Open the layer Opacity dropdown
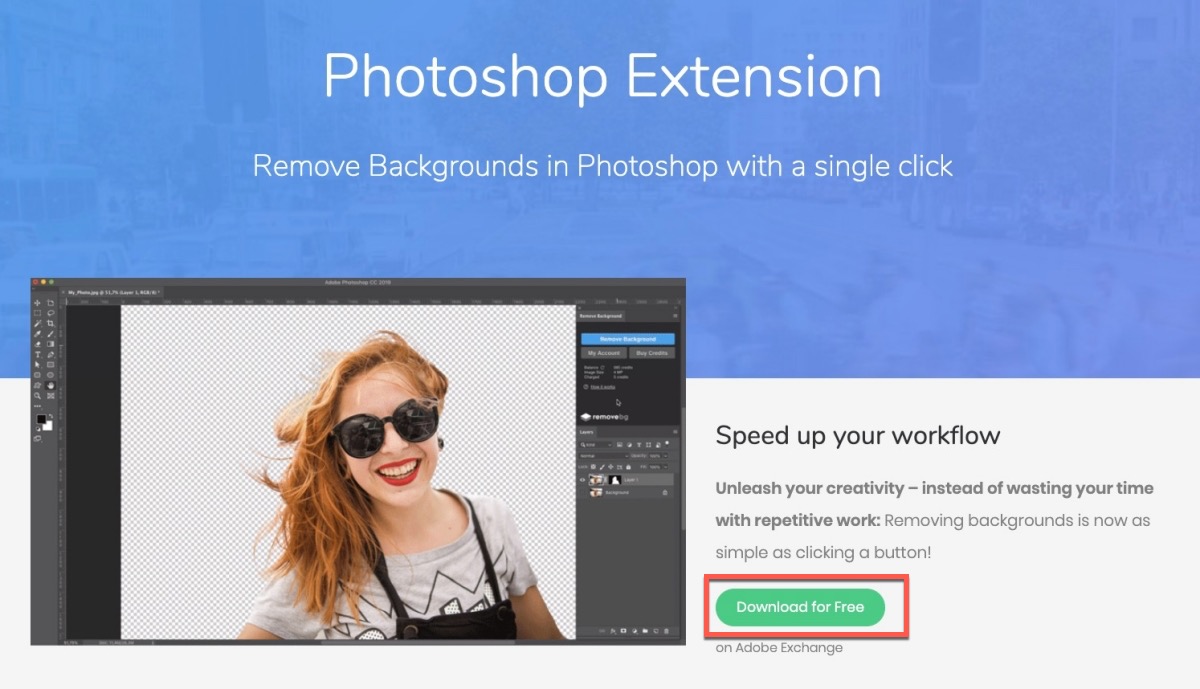 click(x=665, y=456)
